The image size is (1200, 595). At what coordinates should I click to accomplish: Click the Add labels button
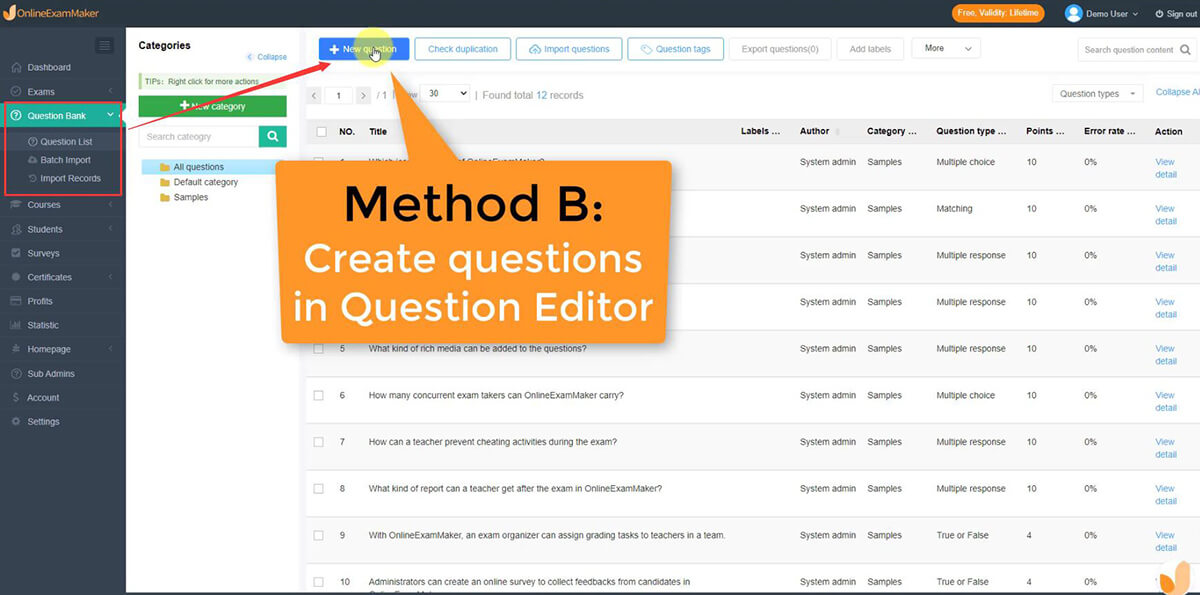[x=871, y=49]
